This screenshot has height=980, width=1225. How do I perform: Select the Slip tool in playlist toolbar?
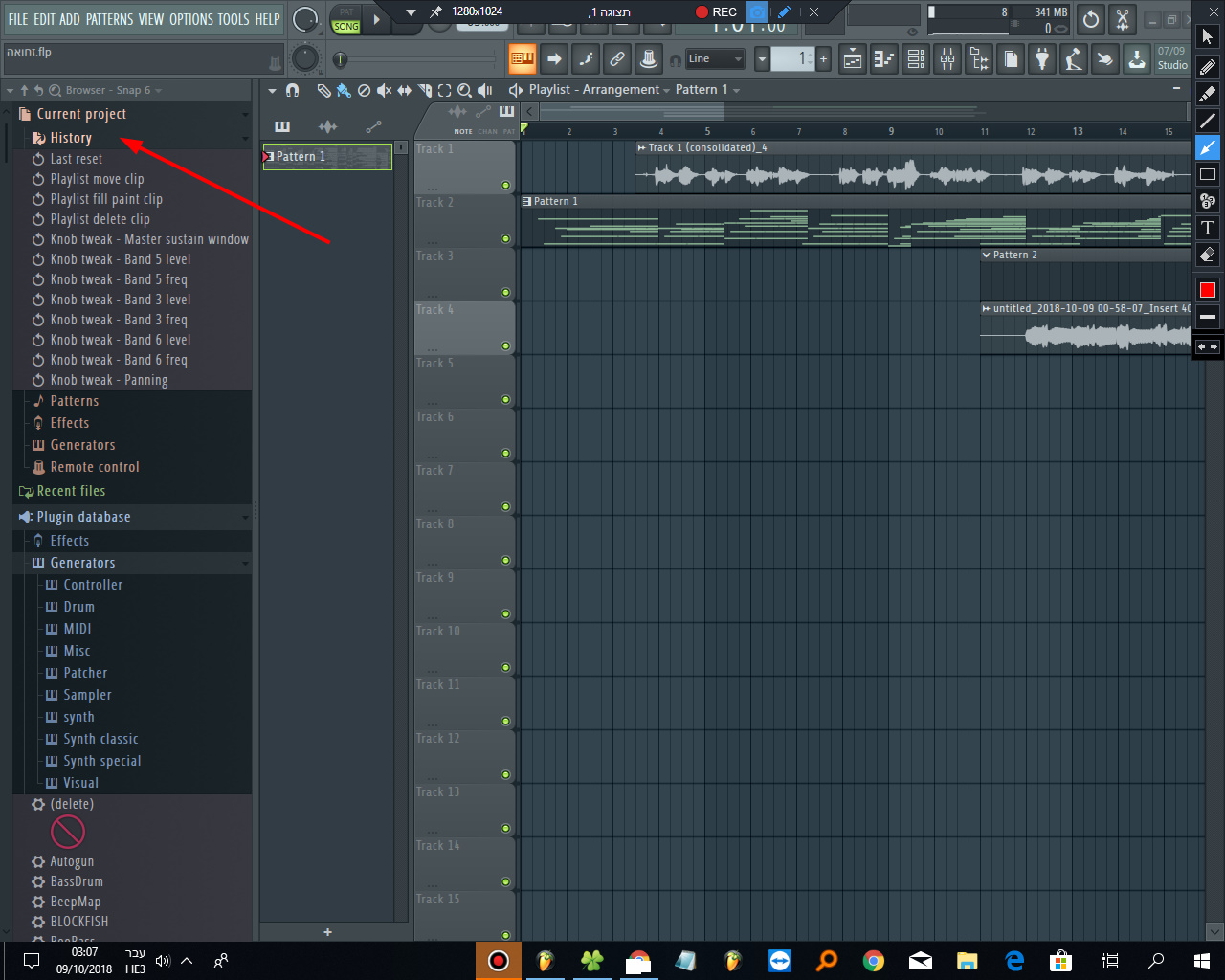404,90
